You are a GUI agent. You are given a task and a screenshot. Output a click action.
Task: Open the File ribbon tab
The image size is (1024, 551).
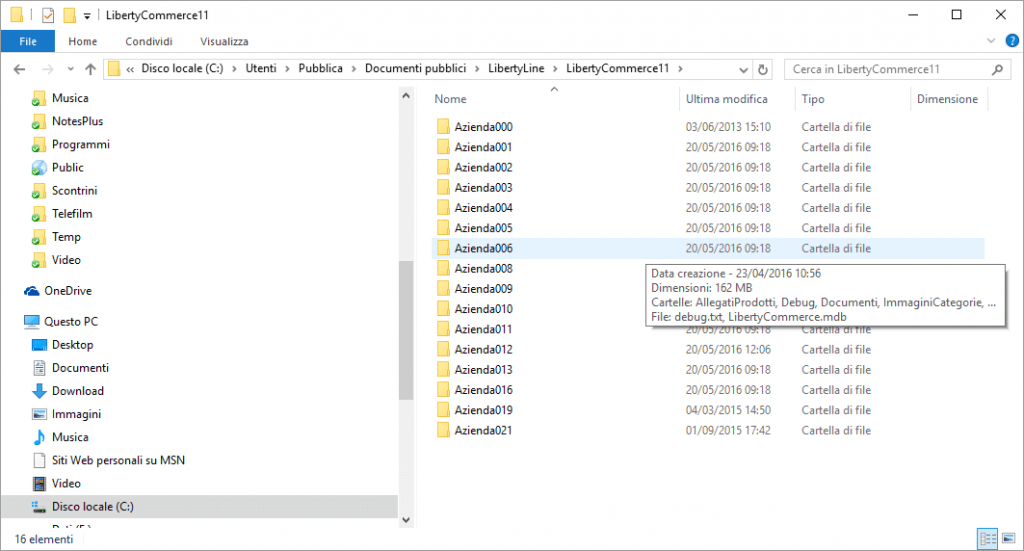(x=28, y=41)
